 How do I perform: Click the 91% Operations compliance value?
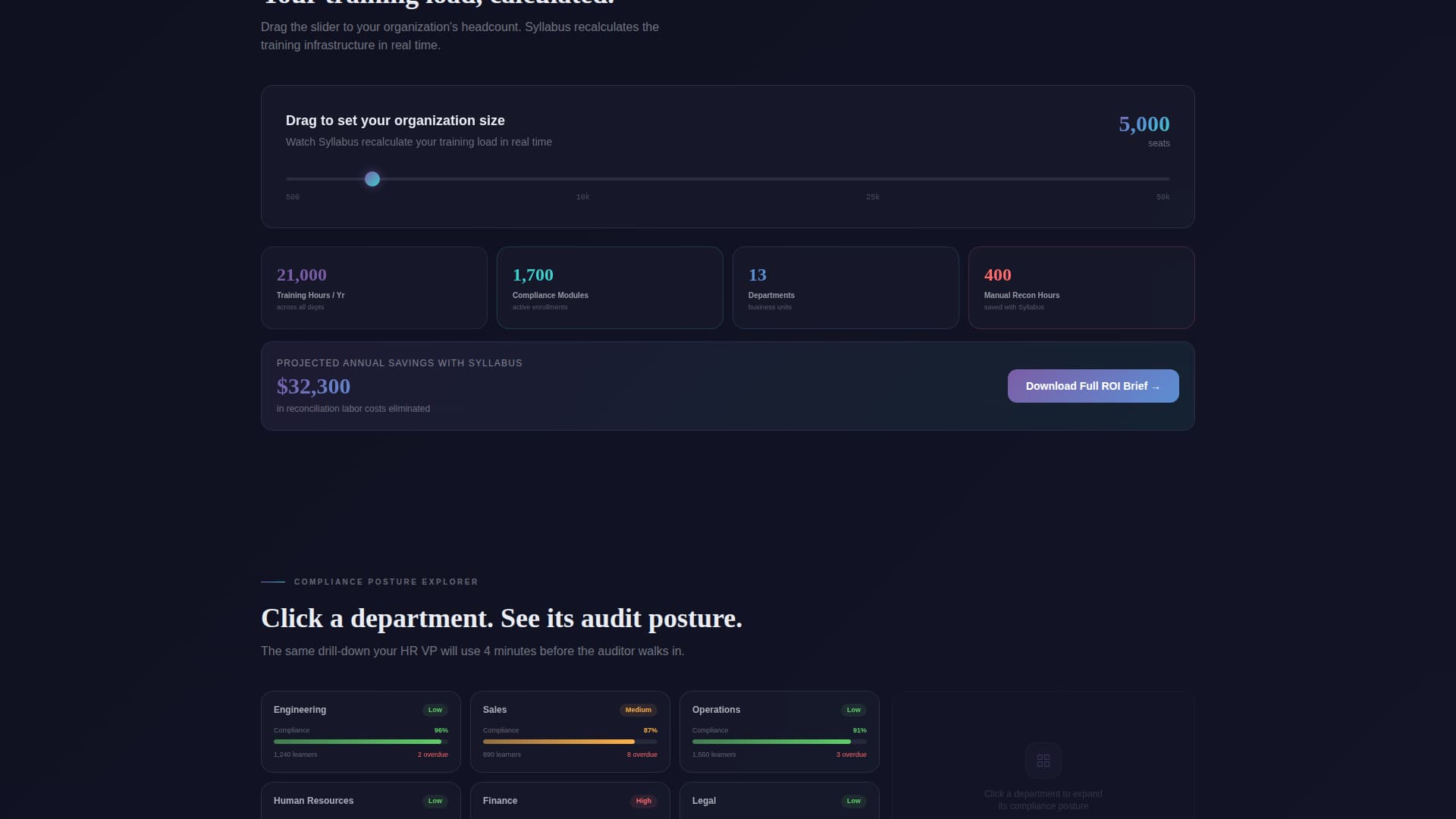click(860, 730)
